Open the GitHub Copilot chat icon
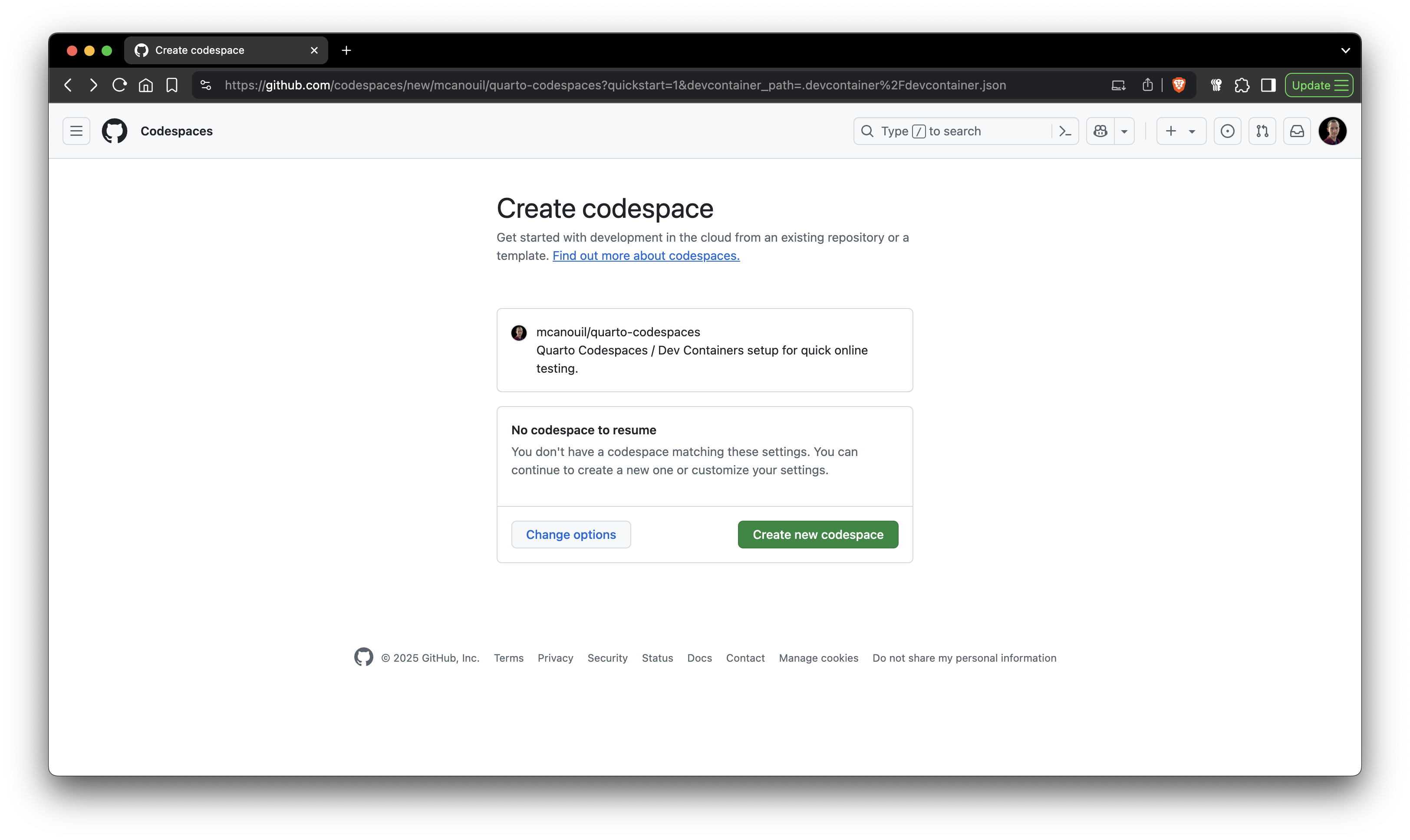Screen dimensions: 1410x840 [1101, 131]
